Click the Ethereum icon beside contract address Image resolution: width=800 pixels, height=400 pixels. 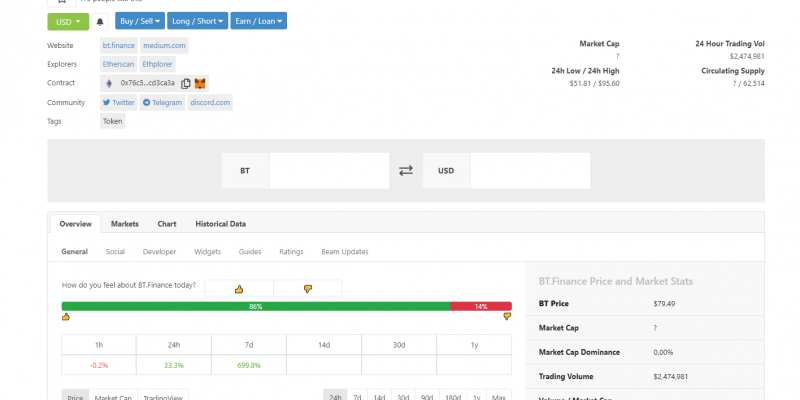109,83
